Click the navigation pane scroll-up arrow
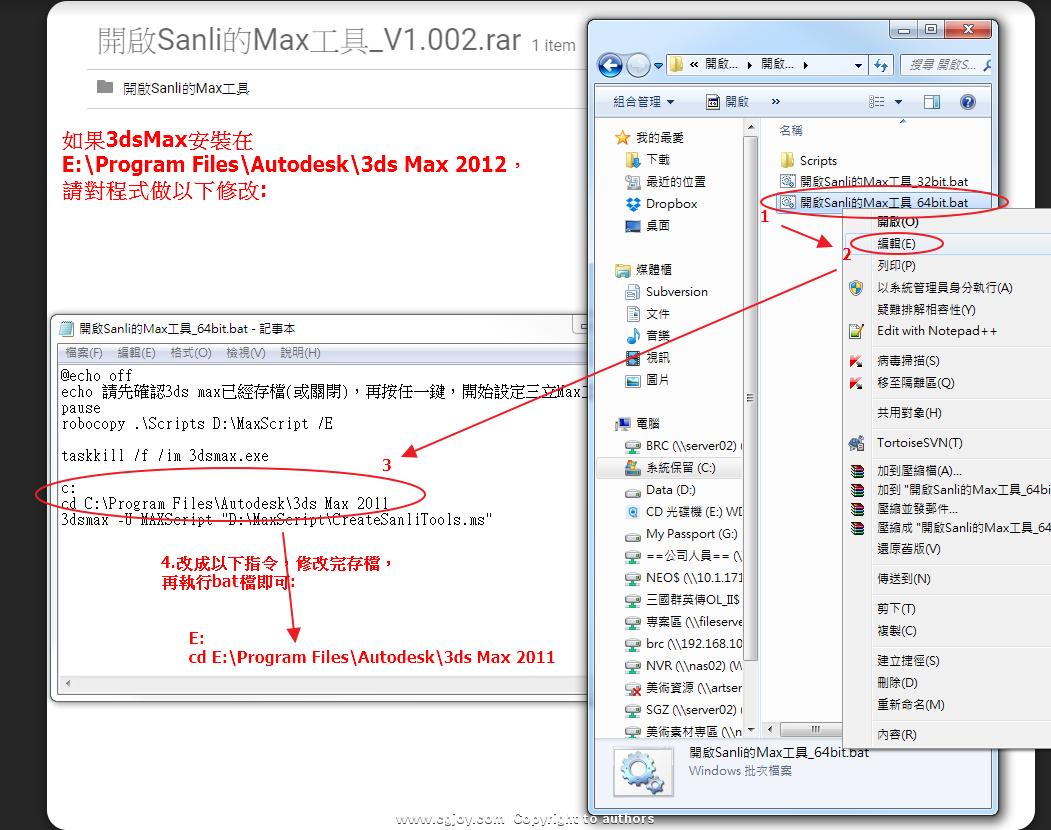Screen dimensions: 1051x830 pyautogui.click(x=751, y=127)
